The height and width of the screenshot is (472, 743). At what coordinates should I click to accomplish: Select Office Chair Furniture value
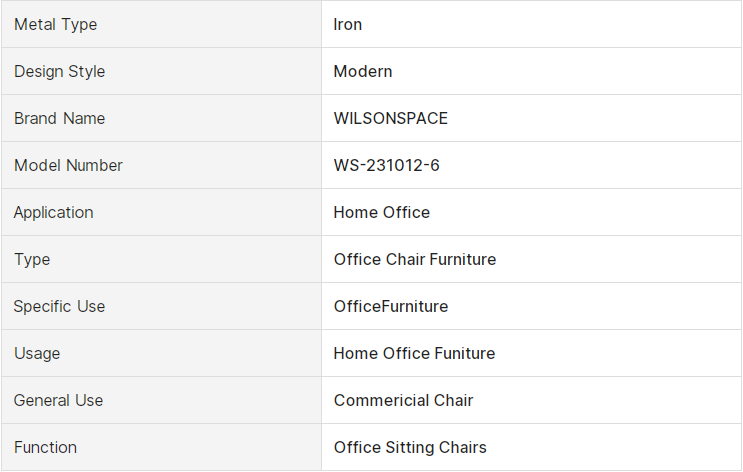(415, 259)
